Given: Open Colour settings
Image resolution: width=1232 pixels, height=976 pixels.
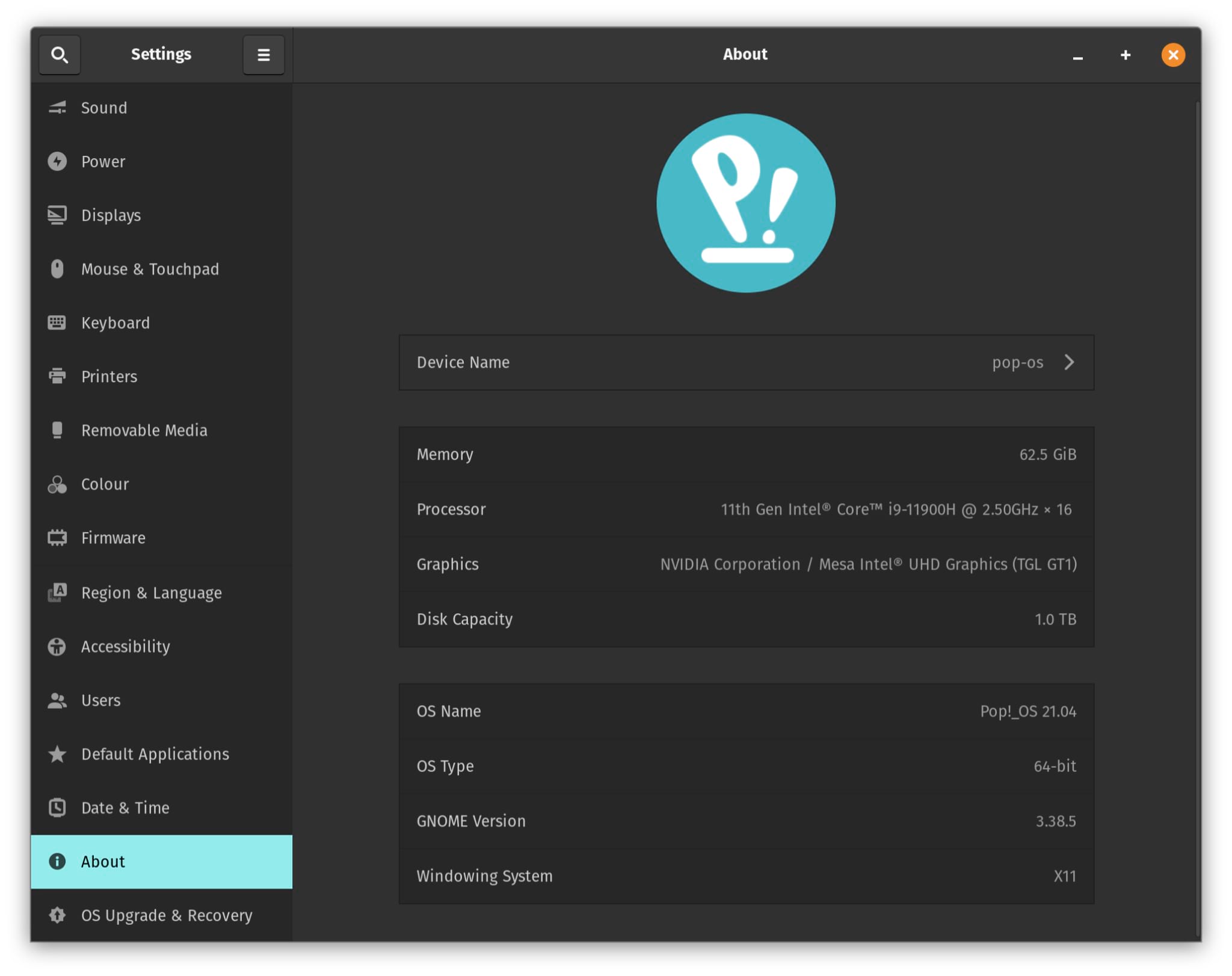Looking at the screenshot, I should pyautogui.click(x=161, y=484).
